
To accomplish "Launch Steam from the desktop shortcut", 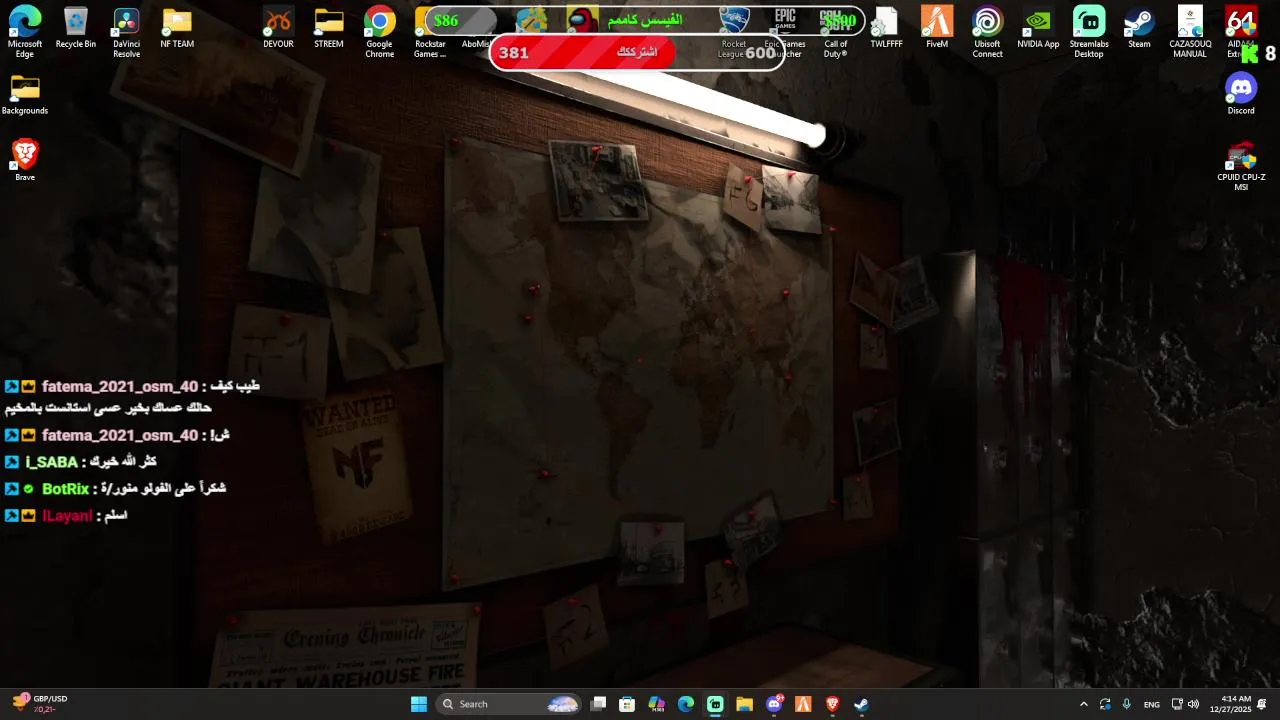I will coord(1139,27).
